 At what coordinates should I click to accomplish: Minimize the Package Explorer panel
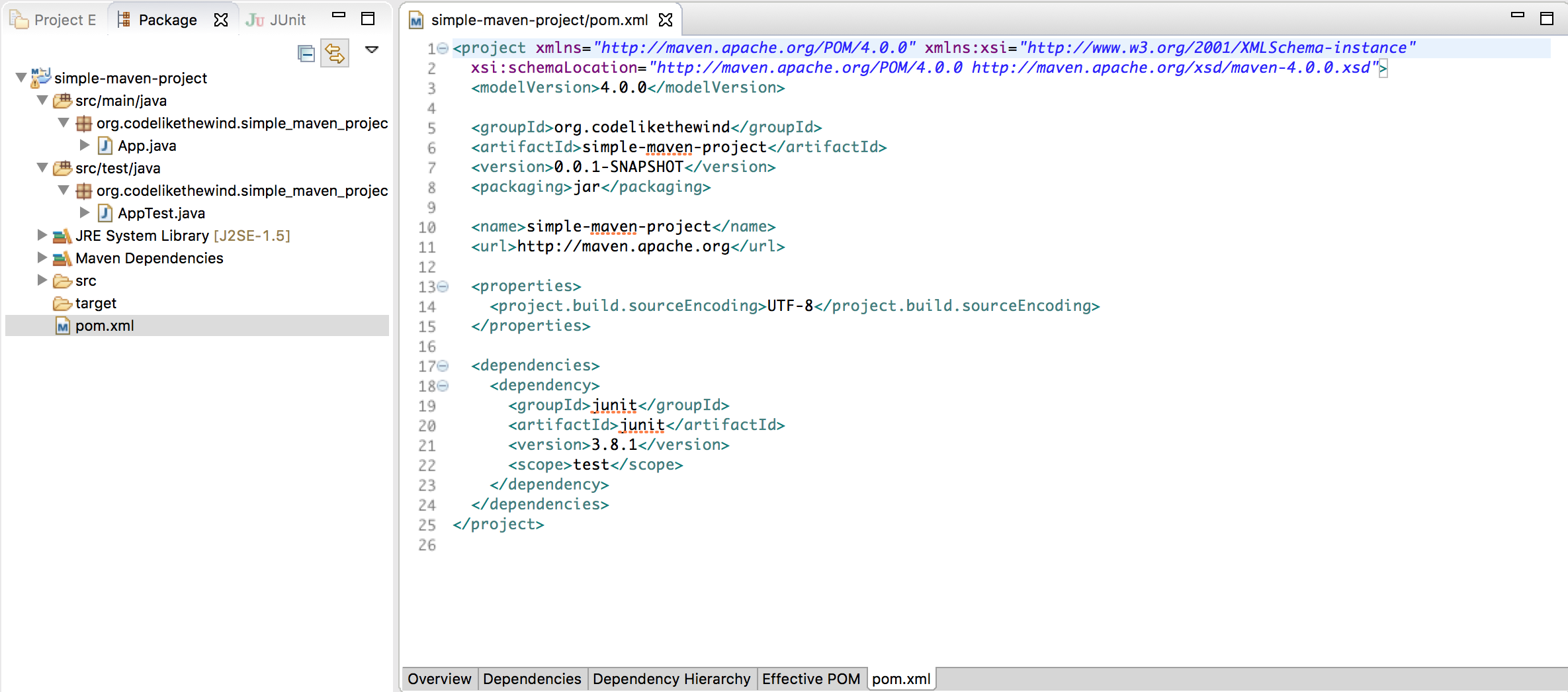(x=339, y=16)
